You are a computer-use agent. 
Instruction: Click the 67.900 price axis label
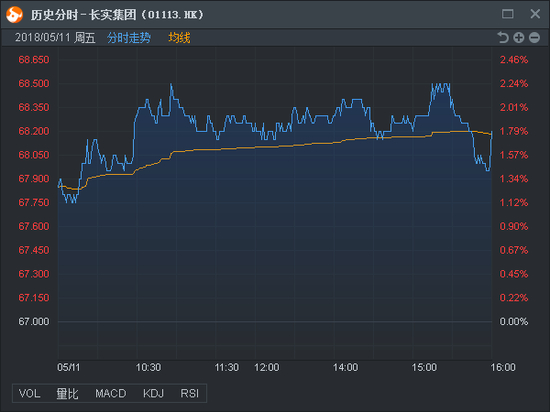34,179
